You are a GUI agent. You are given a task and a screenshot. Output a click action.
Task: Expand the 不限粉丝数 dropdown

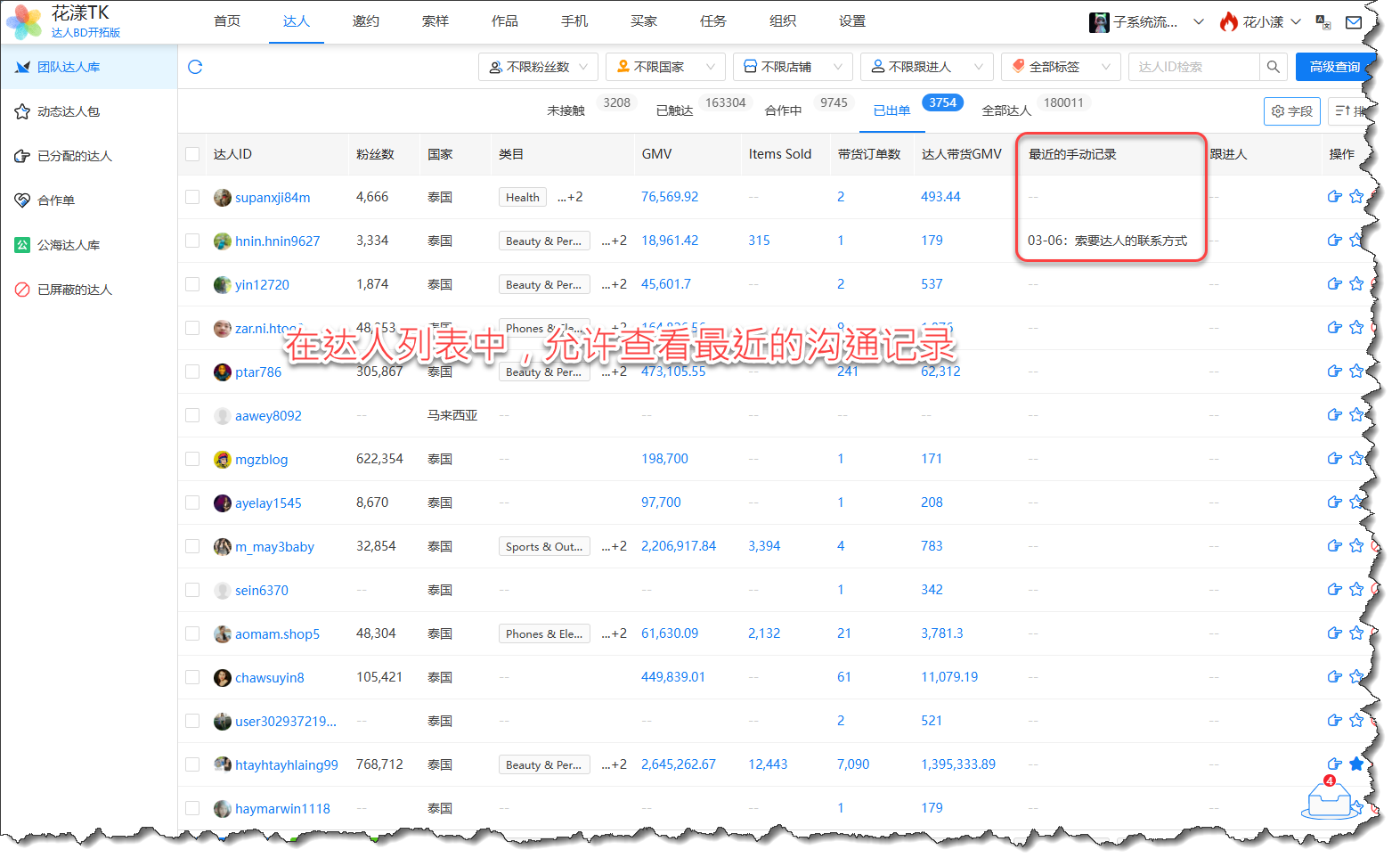538,67
